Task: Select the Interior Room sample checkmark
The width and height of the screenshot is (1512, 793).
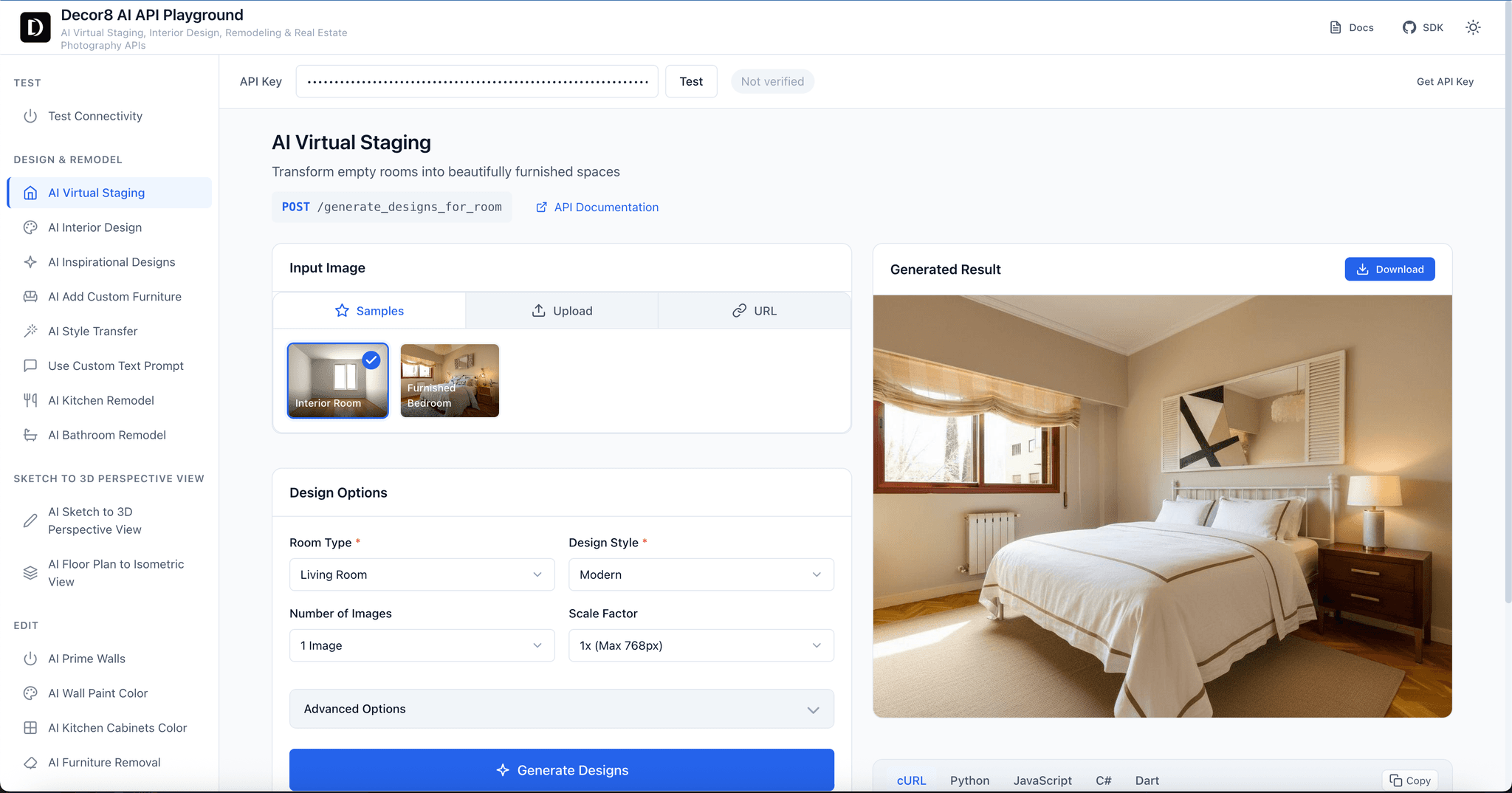Action: pos(371,360)
